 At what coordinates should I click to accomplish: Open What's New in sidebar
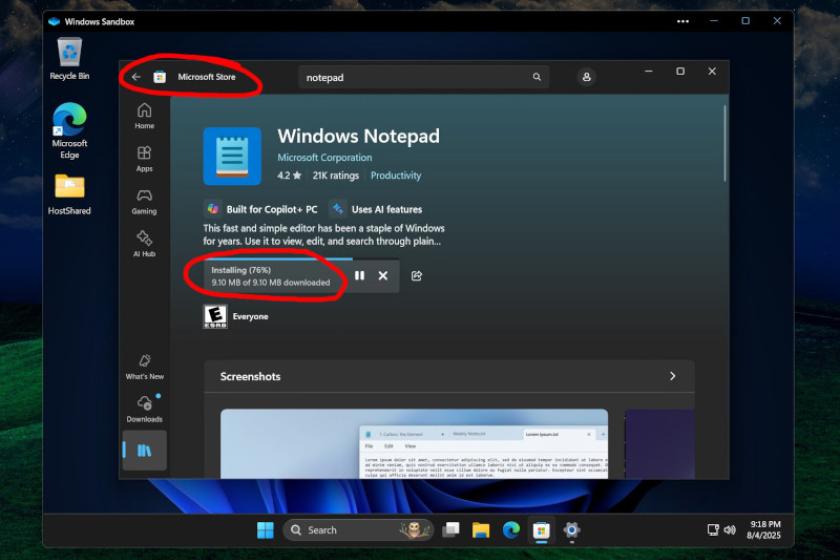tap(145, 367)
